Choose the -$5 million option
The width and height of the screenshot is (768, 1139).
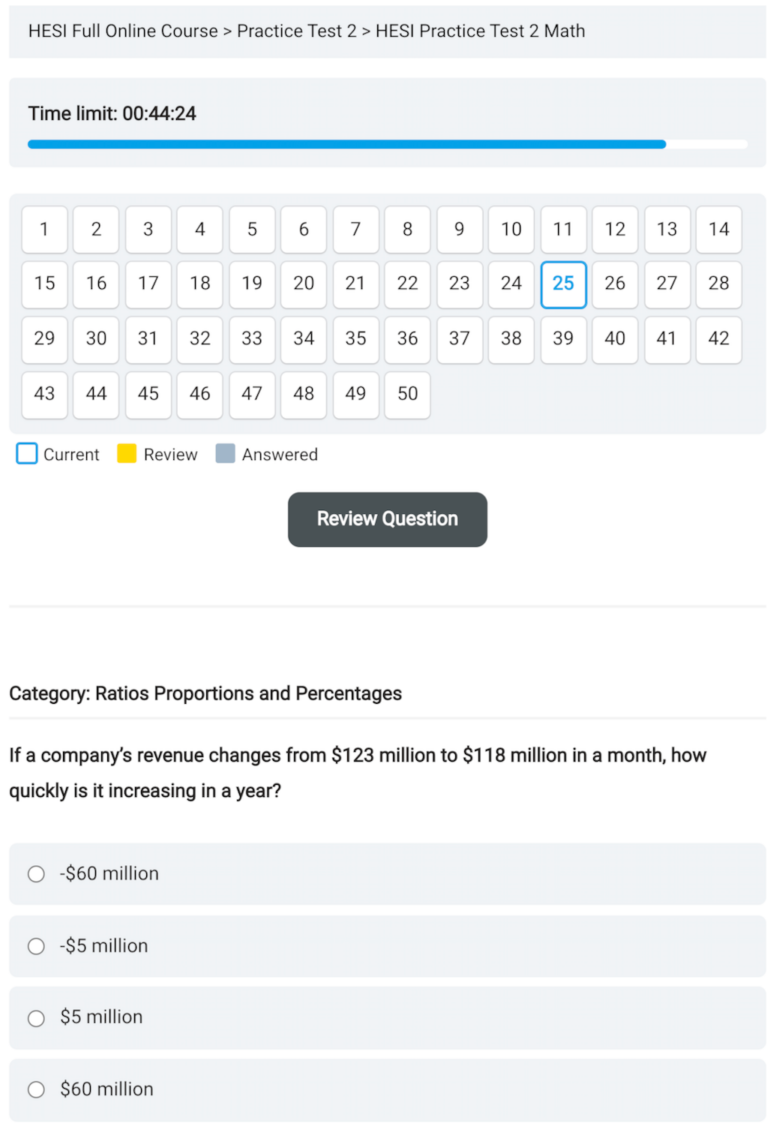[x=36, y=945]
